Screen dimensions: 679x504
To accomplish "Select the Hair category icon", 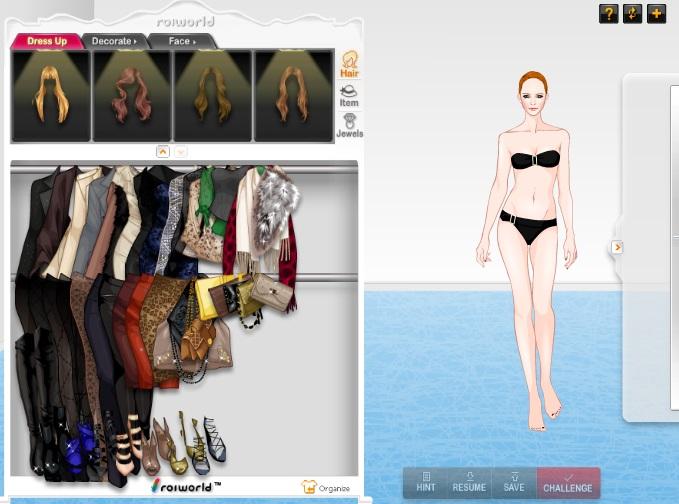I will click(350, 64).
